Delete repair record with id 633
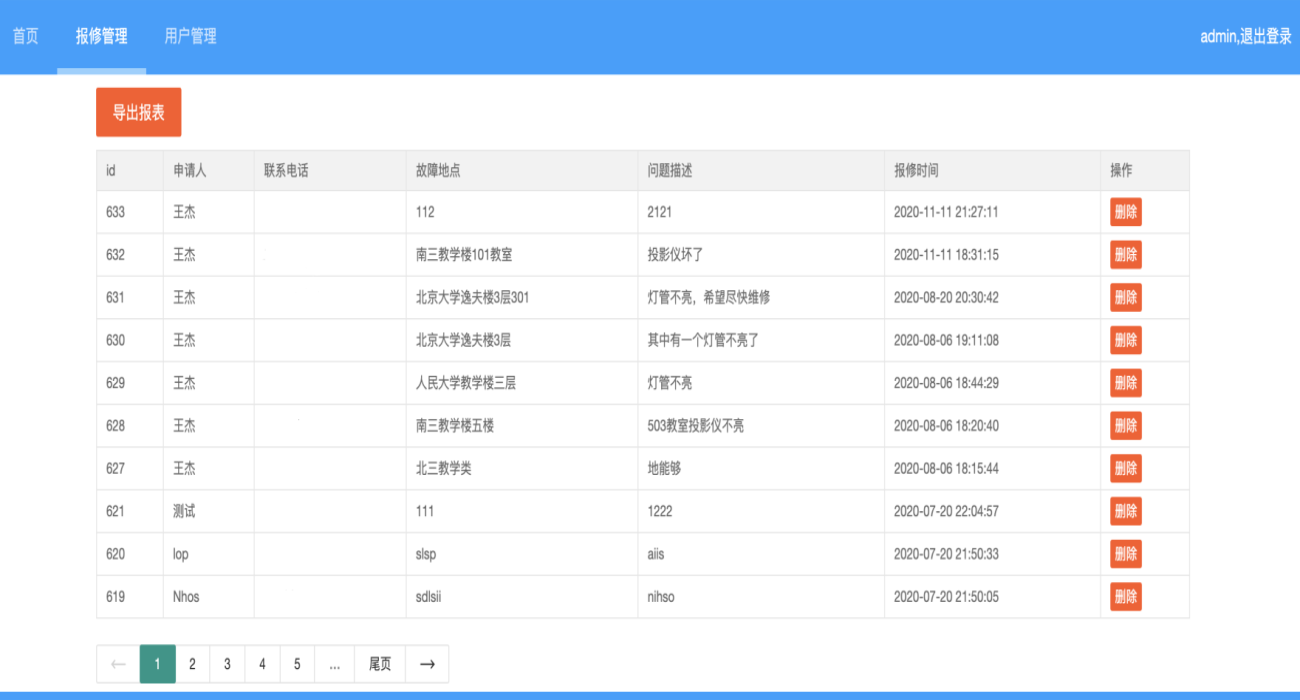Screen dimensions: 1300x700 1125,212
